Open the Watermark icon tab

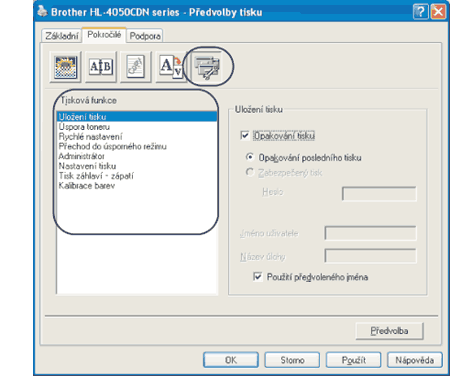(136, 67)
